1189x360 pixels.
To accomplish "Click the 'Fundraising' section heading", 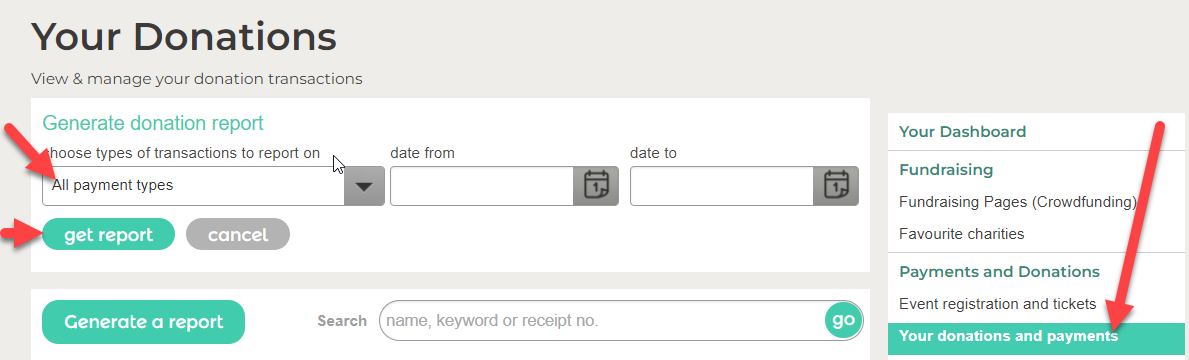I will (x=946, y=170).
